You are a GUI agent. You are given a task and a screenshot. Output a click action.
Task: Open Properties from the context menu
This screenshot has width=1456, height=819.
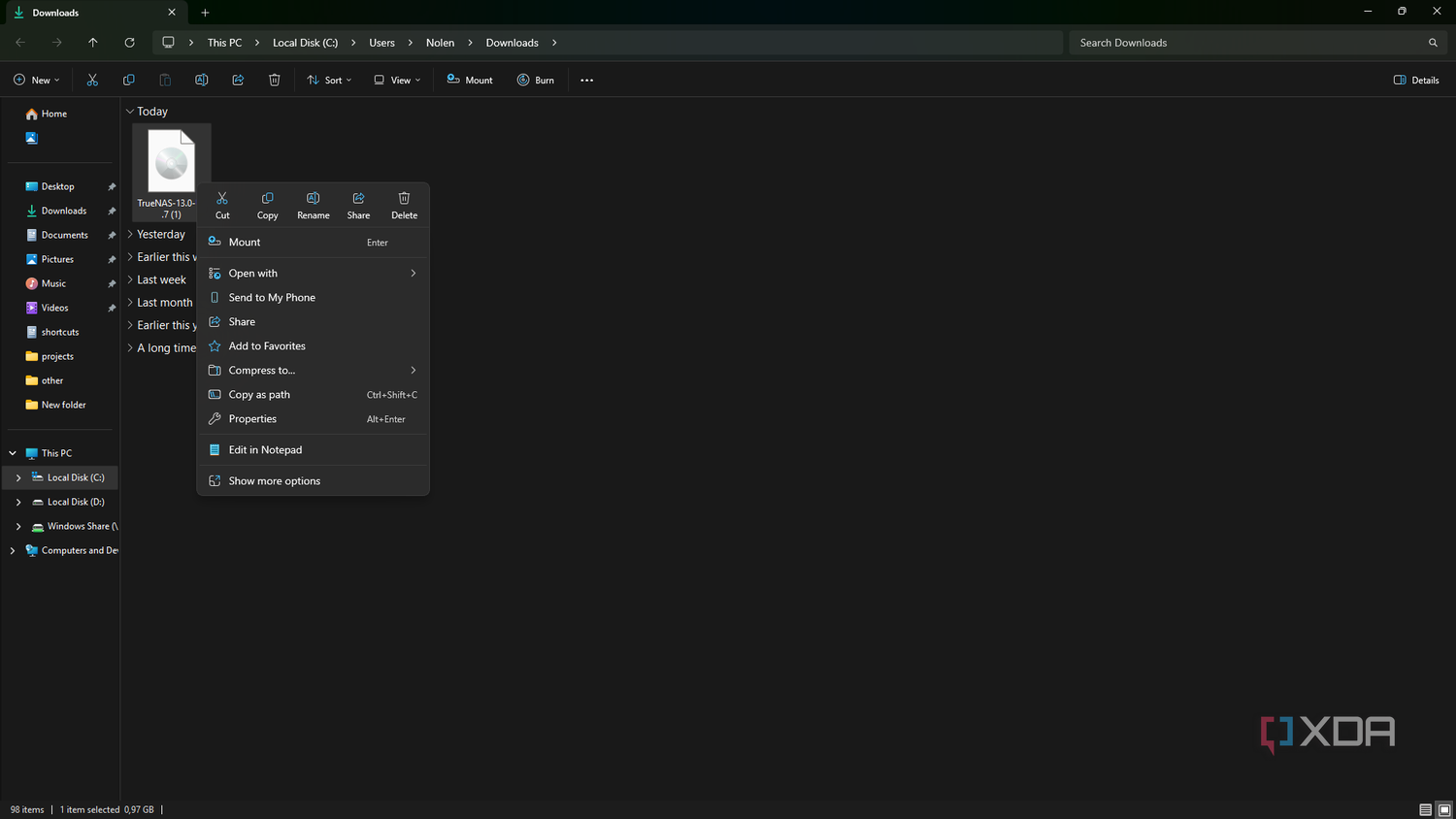click(314, 419)
